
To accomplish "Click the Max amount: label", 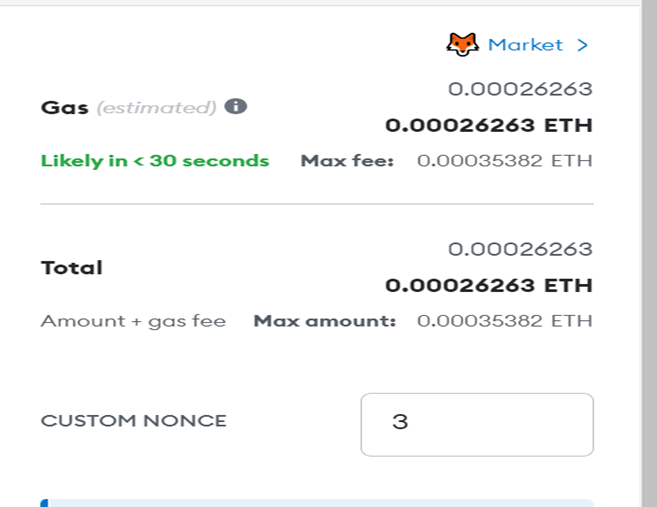I will tap(325, 321).
